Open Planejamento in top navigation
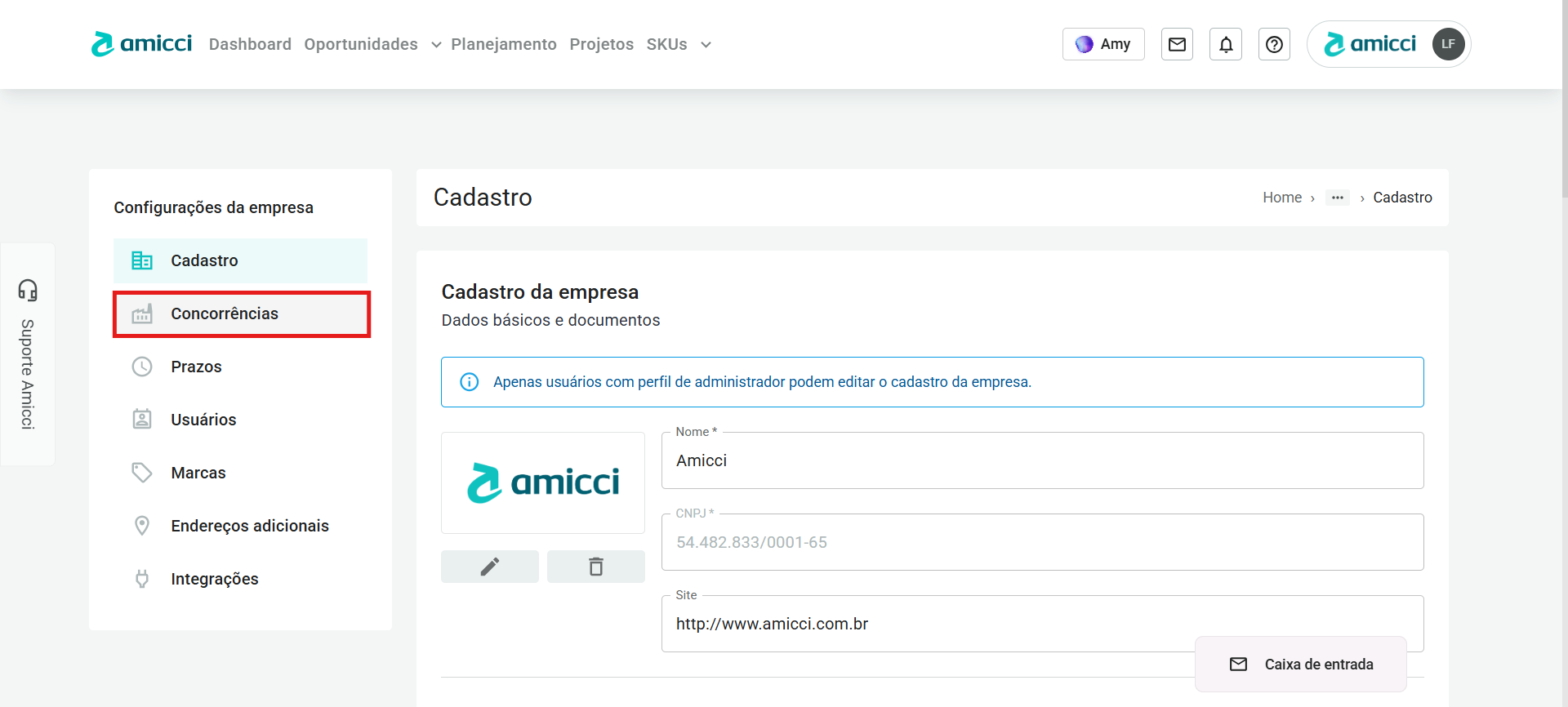The width and height of the screenshot is (1568, 707). tap(503, 44)
